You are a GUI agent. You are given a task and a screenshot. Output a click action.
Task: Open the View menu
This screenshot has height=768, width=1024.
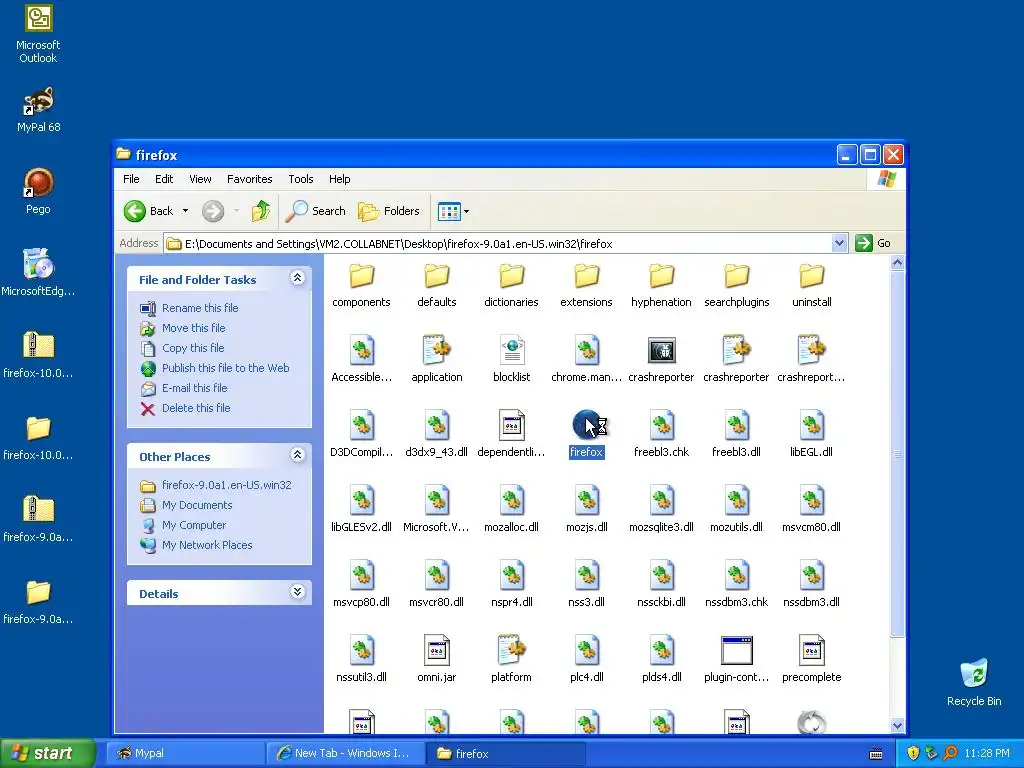pyautogui.click(x=200, y=179)
